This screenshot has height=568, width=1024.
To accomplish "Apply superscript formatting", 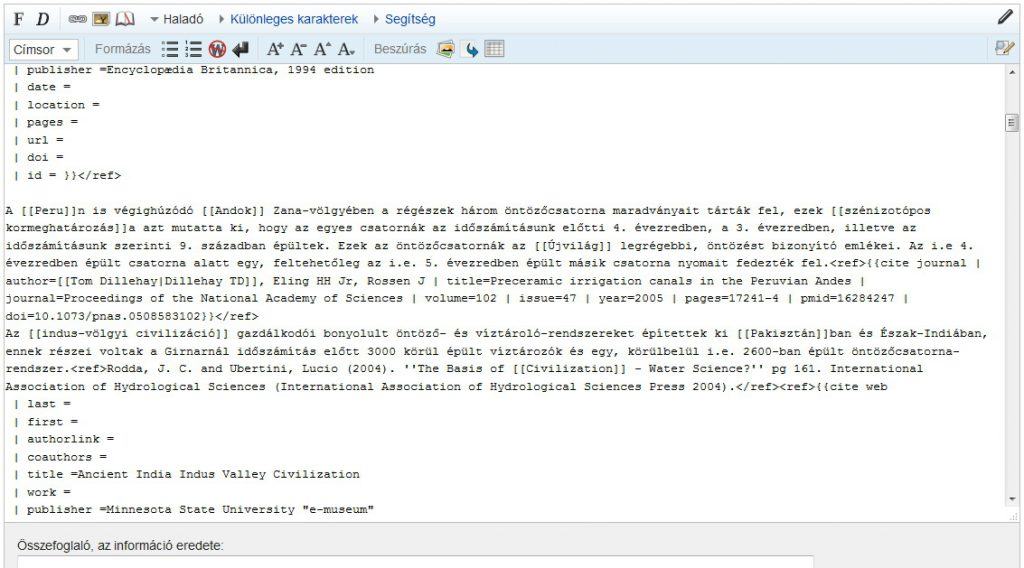I will [x=322, y=49].
